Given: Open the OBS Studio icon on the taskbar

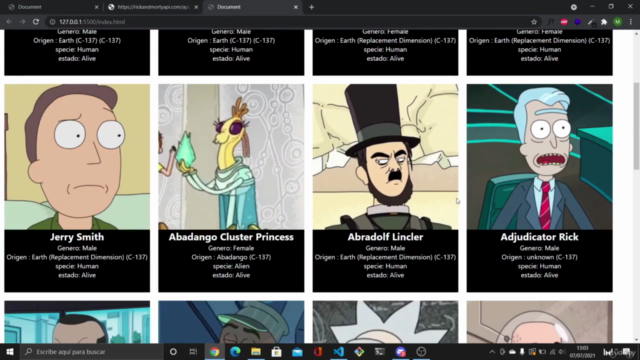Looking at the screenshot, I should (x=421, y=351).
